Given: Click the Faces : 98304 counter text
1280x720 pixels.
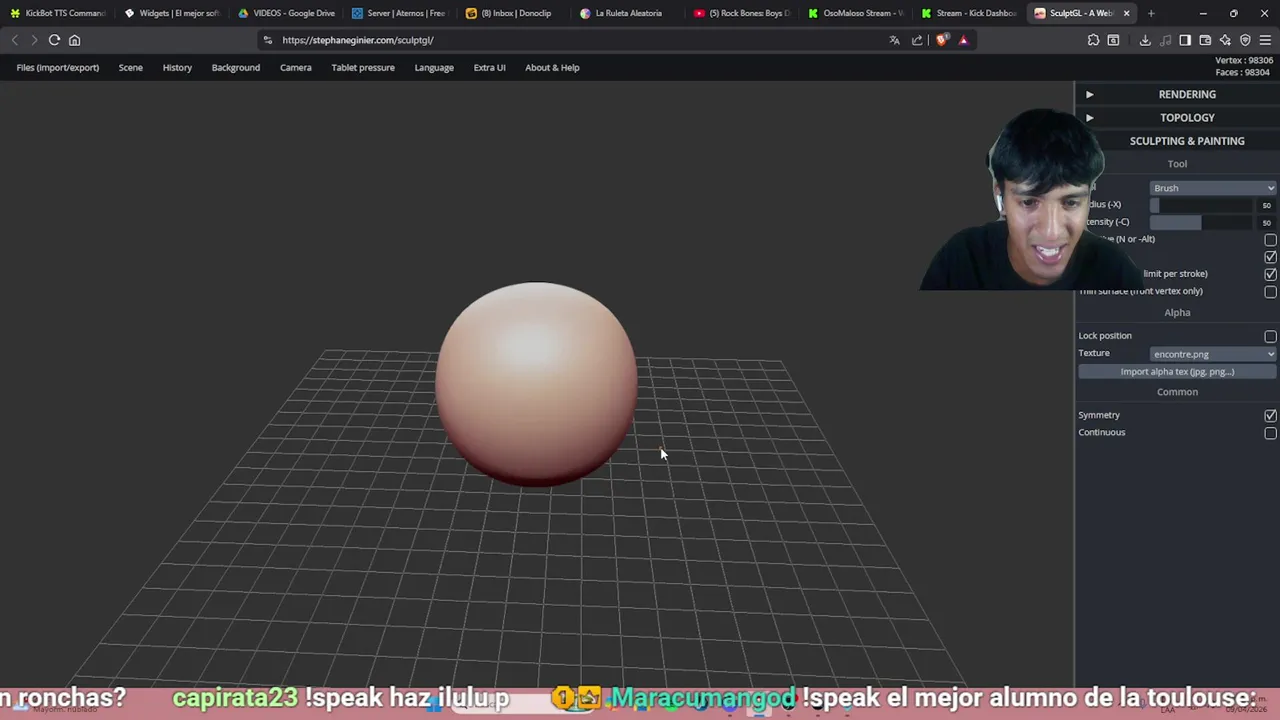Looking at the screenshot, I should click(x=1243, y=73).
